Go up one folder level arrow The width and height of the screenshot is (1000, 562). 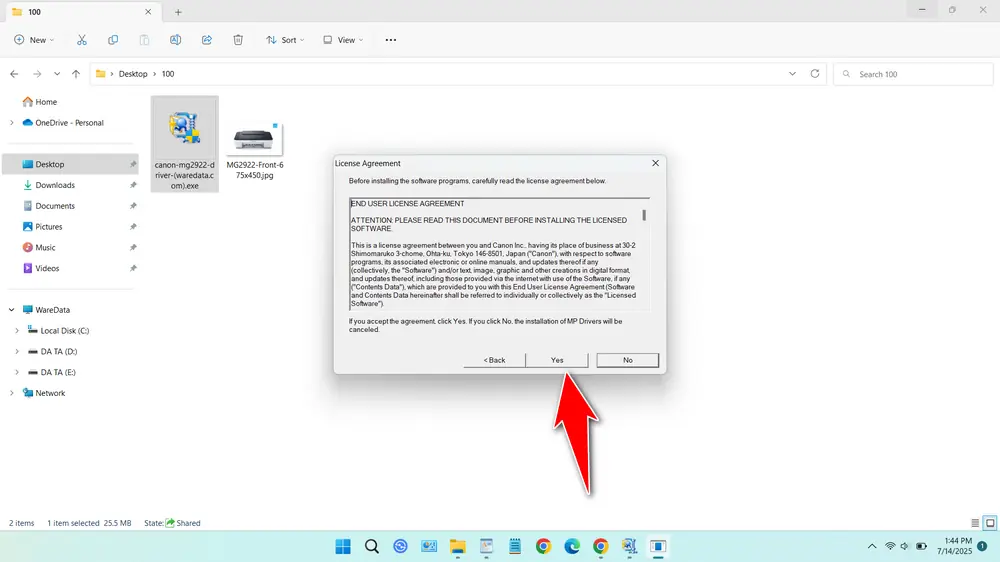(76, 74)
